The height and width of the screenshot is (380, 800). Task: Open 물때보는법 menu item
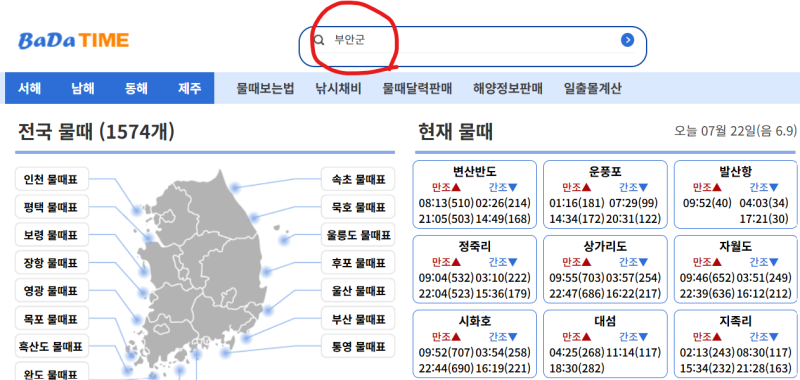click(x=265, y=88)
